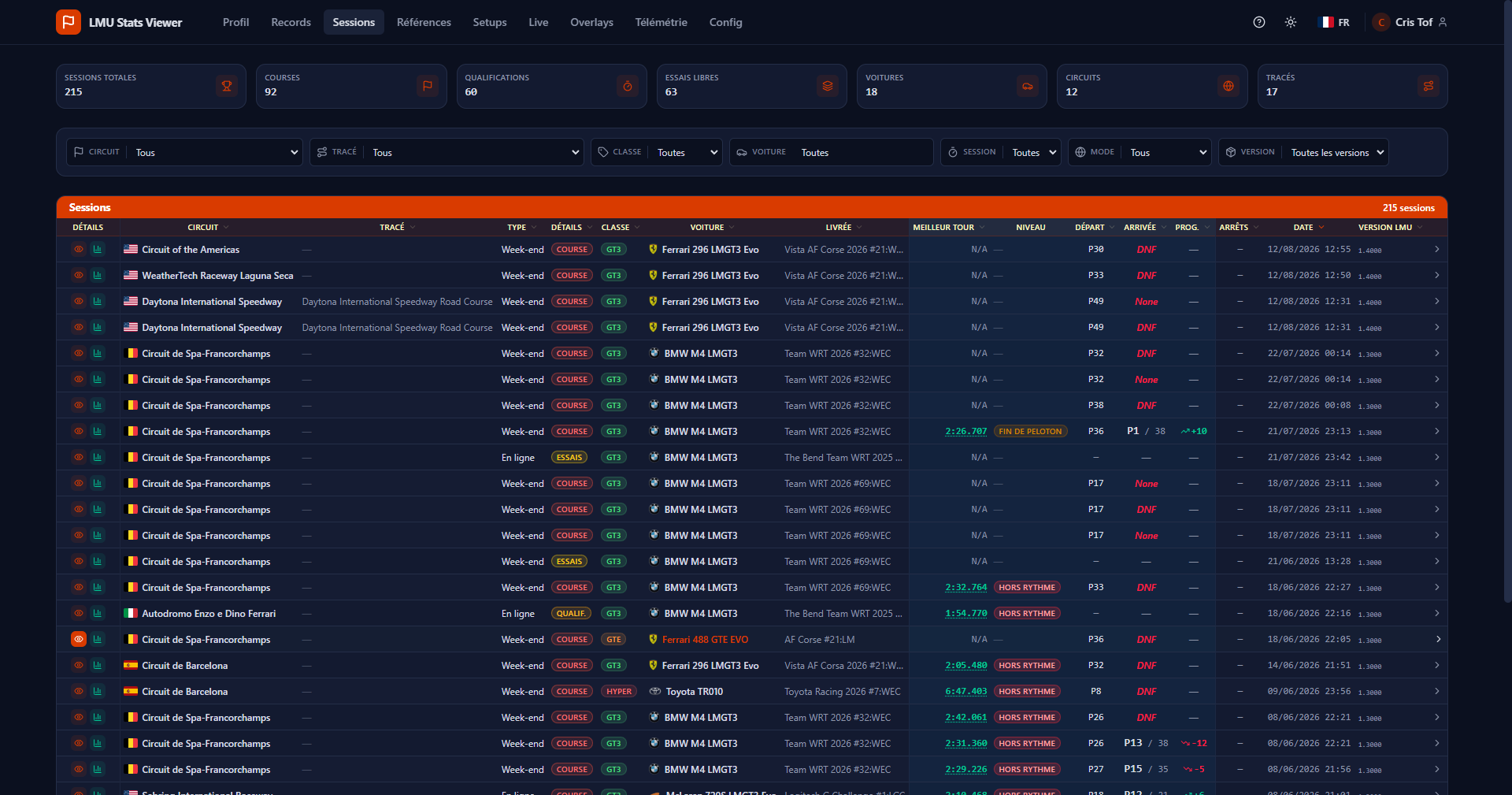Open the Config tab

725,22
